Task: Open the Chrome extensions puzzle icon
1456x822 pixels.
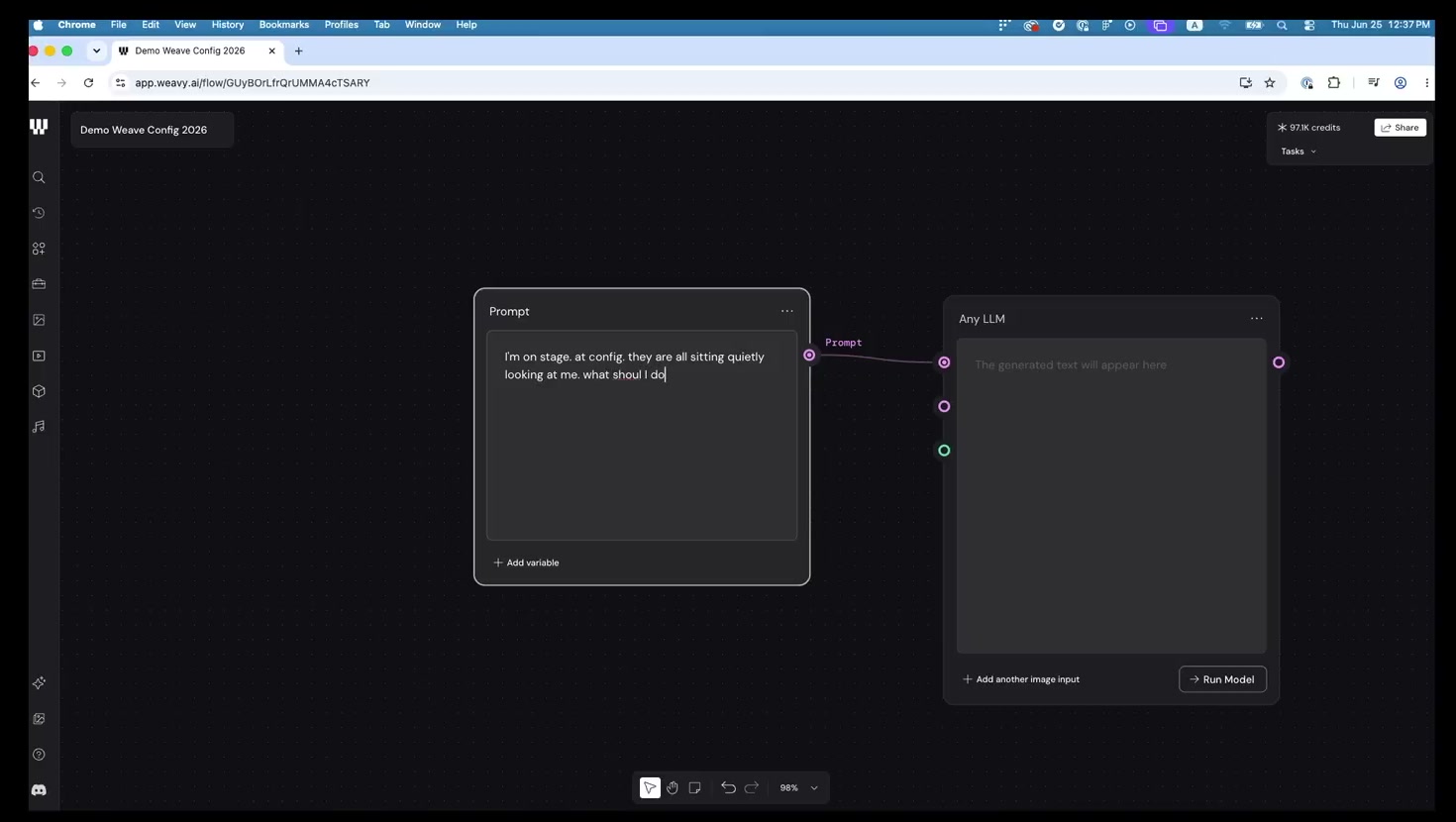Action: point(1334,83)
